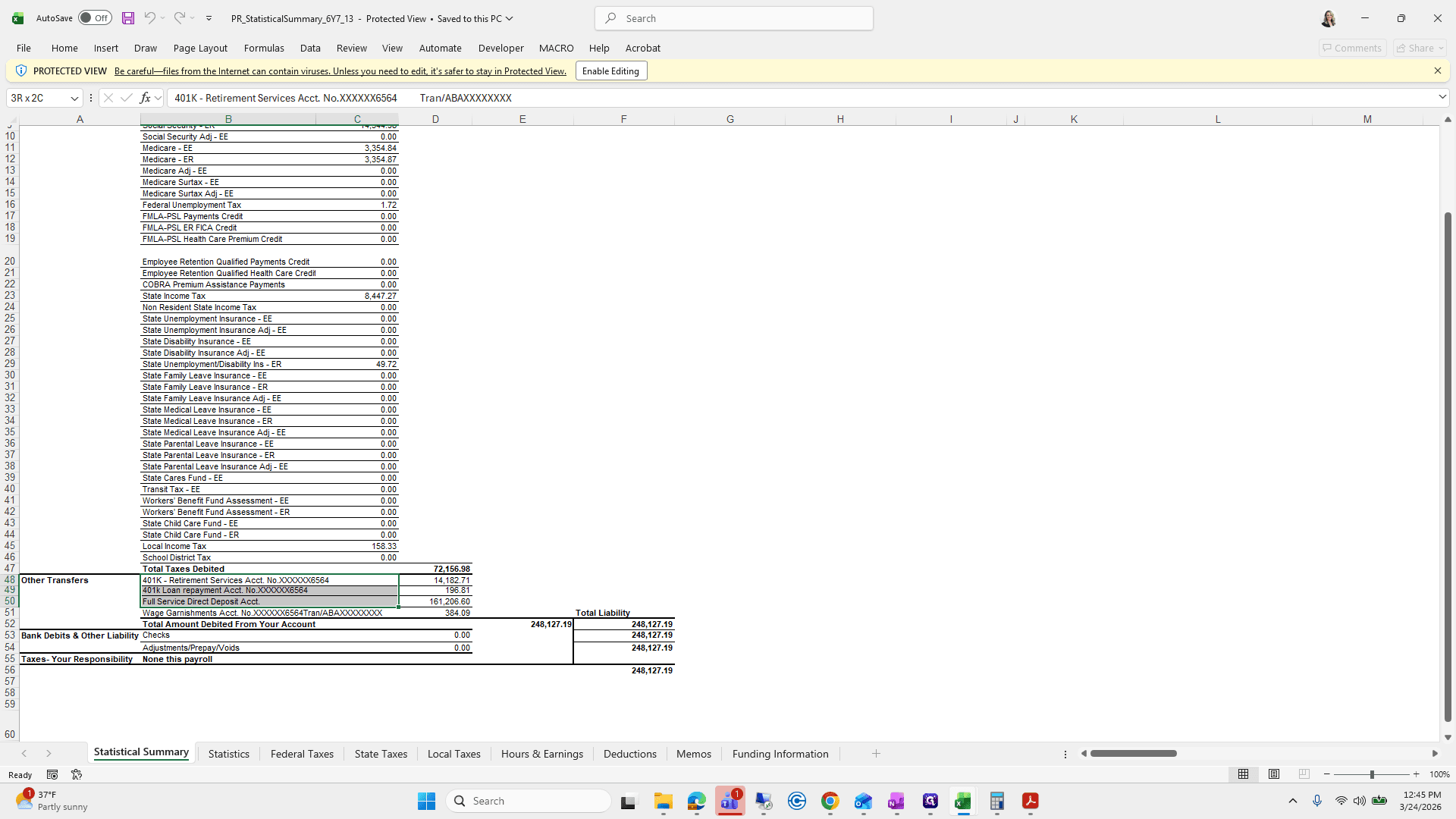Click the Enable Editing button
The image size is (1456, 819).
[611, 71]
